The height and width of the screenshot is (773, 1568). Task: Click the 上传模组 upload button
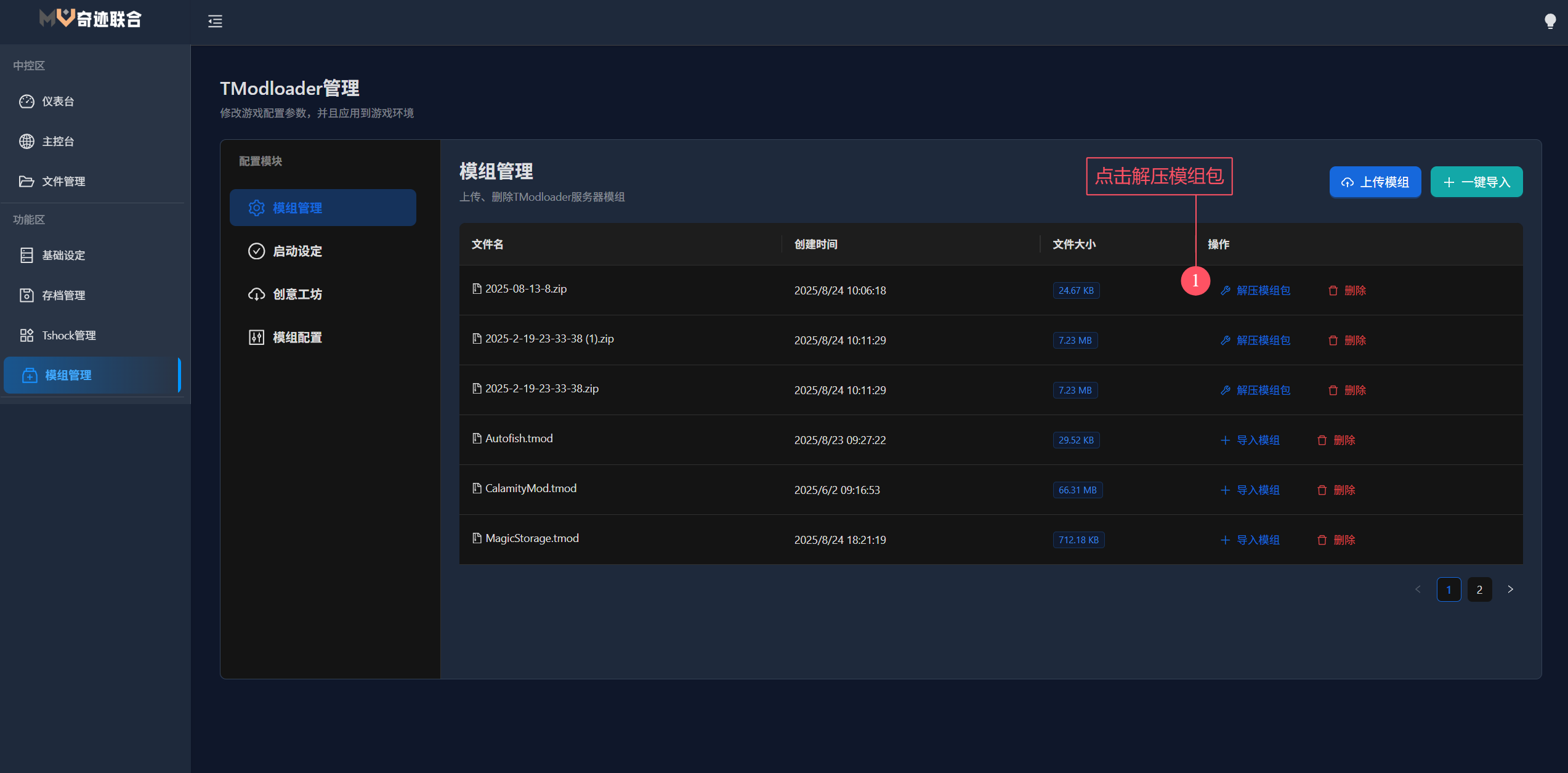[x=1375, y=182]
